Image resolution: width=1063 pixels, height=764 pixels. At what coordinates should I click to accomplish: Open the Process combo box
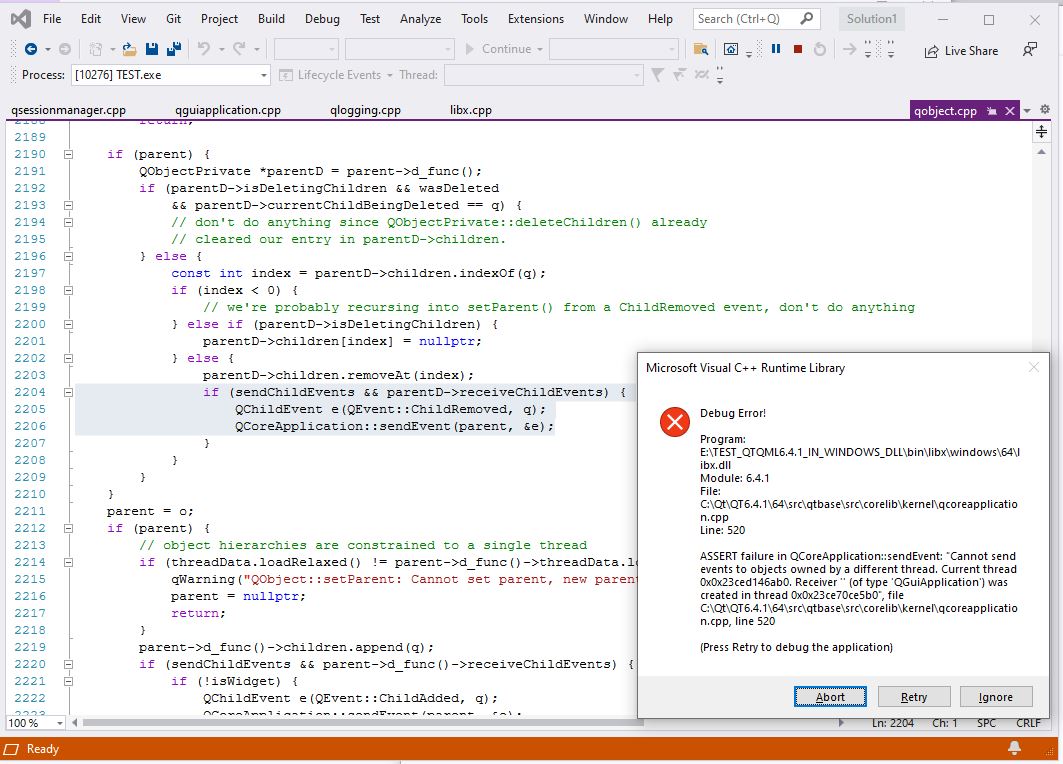170,75
